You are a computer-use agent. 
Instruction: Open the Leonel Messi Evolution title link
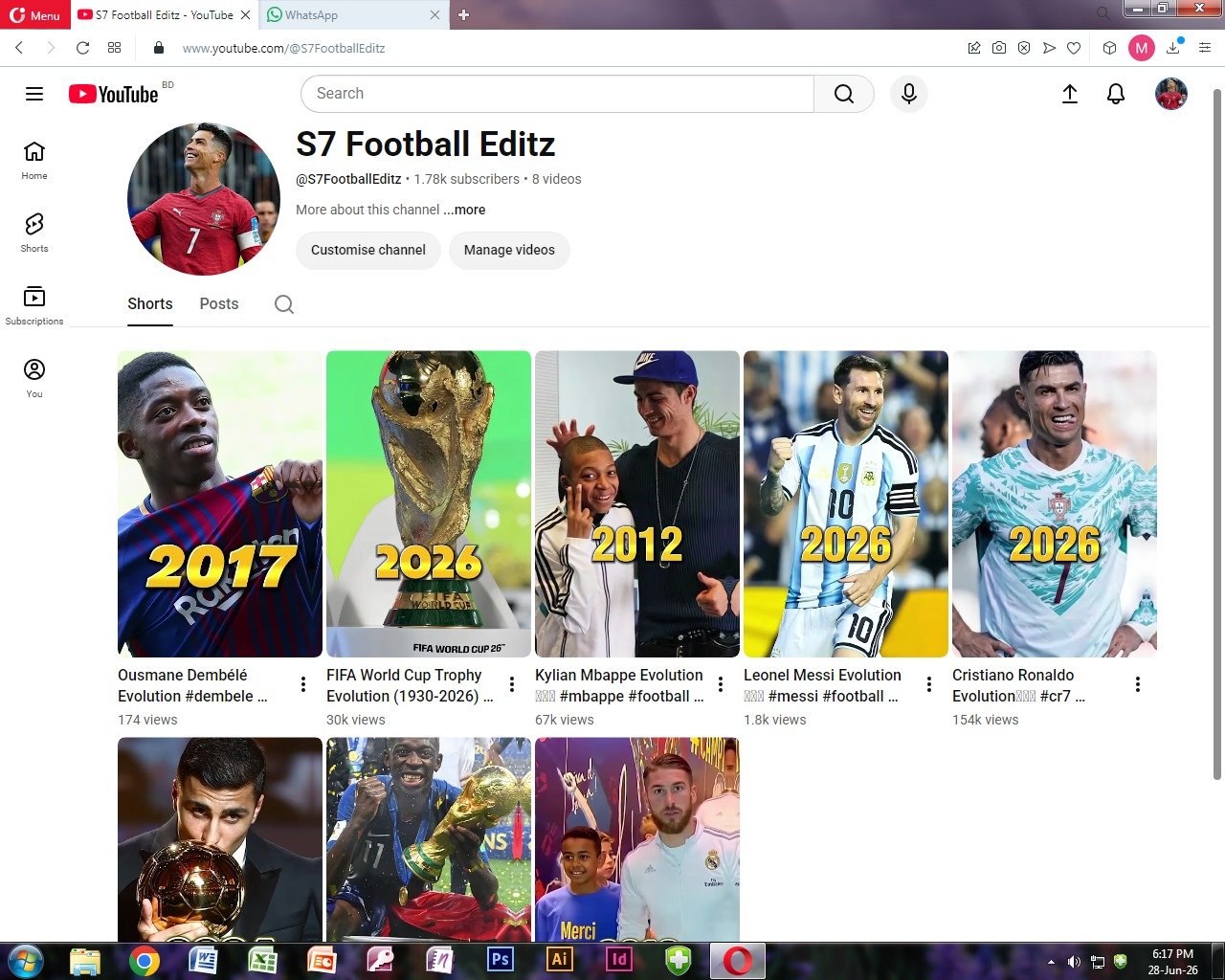coord(822,685)
